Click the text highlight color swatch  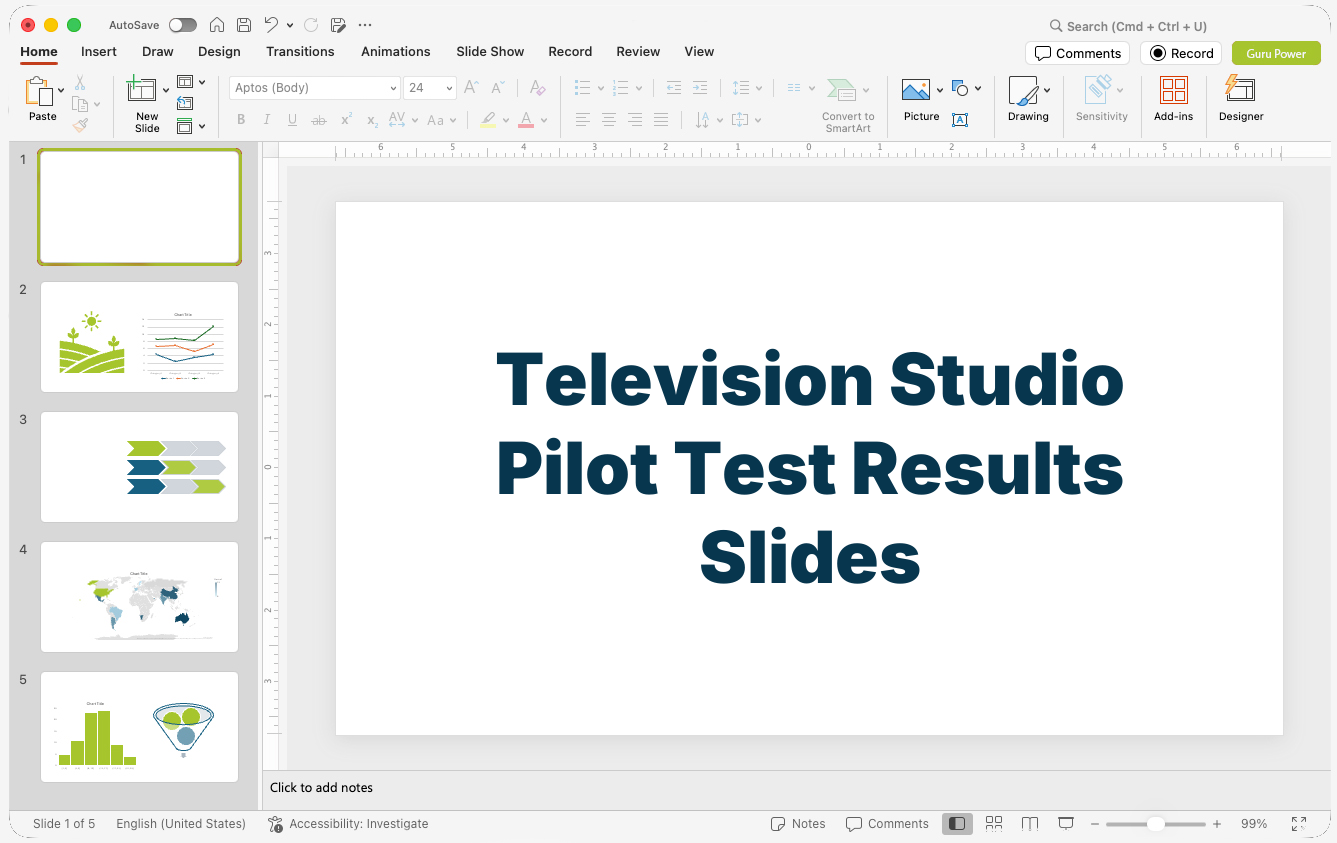click(x=488, y=120)
